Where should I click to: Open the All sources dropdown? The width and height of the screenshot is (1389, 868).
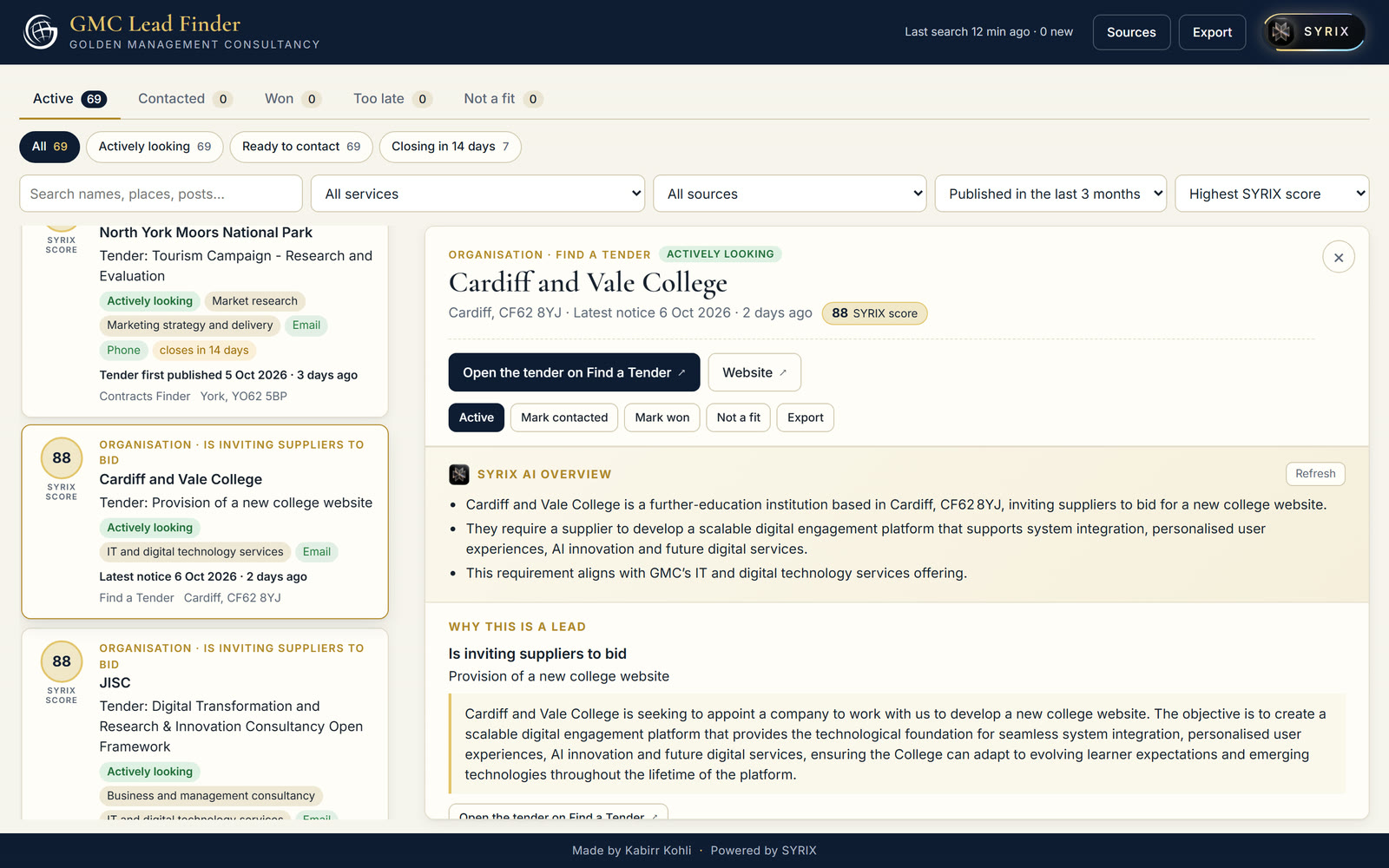pos(790,194)
